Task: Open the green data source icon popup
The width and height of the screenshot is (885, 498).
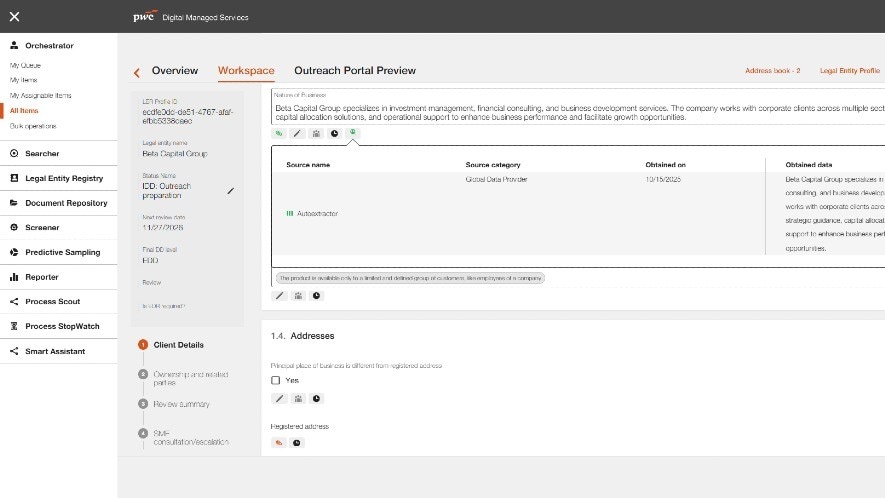Action: [x=353, y=133]
